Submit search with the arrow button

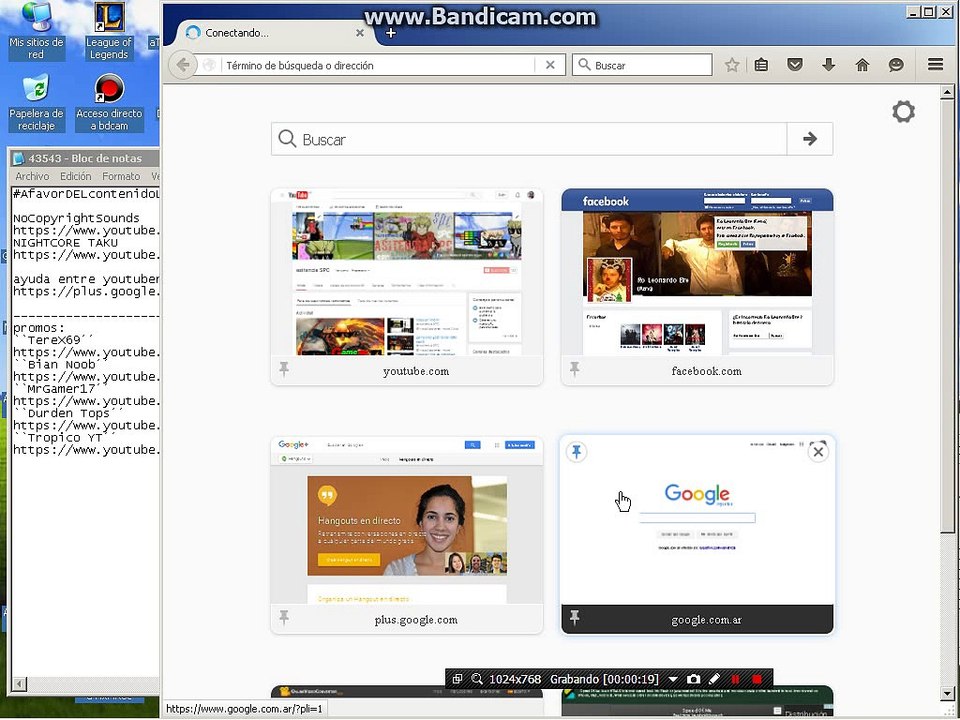[x=809, y=139]
